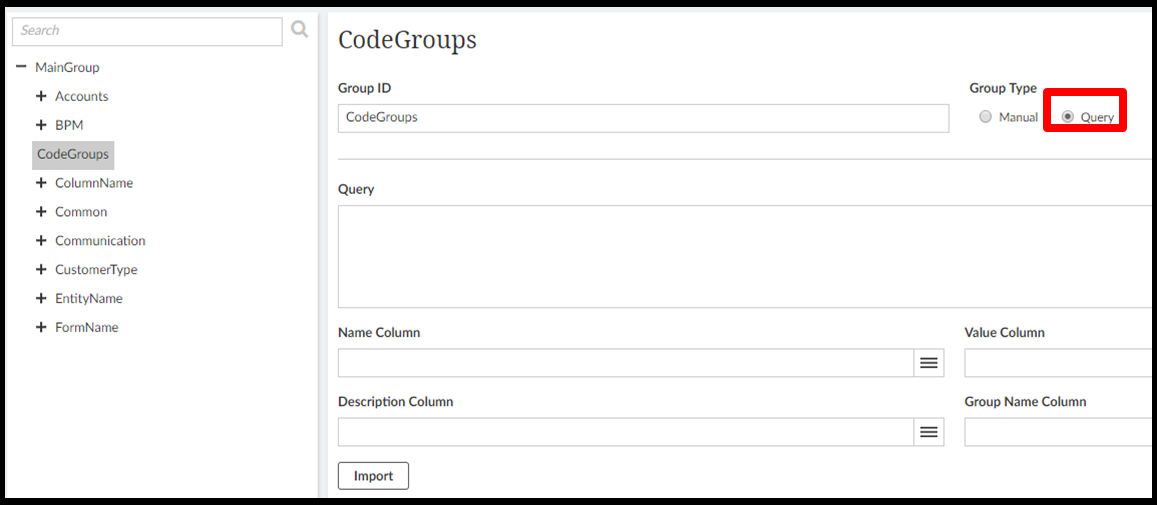
Task: Collapse the MainGroup tree node
Action: click(x=21, y=67)
